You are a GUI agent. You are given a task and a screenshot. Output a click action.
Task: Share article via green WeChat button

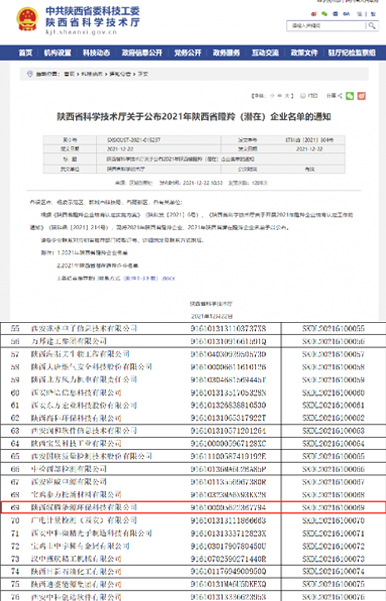(350, 96)
